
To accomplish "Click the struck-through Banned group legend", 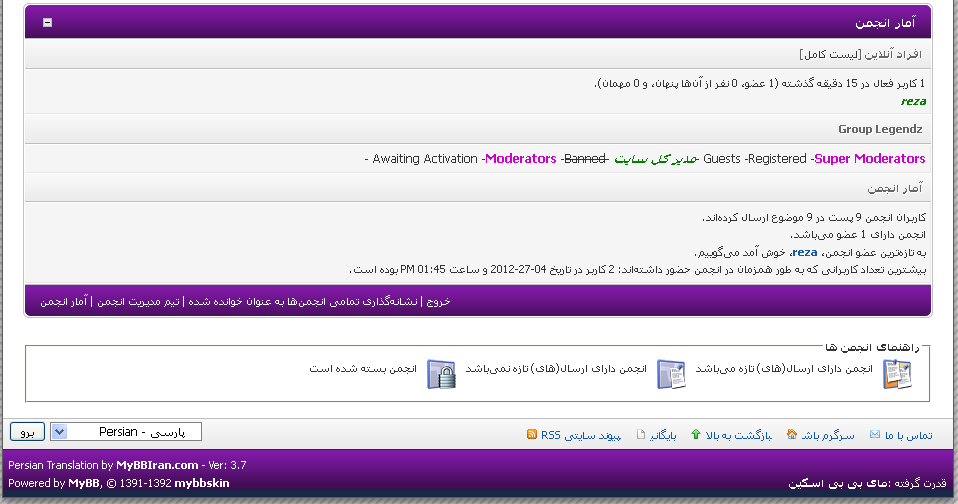I will tap(585, 159).
